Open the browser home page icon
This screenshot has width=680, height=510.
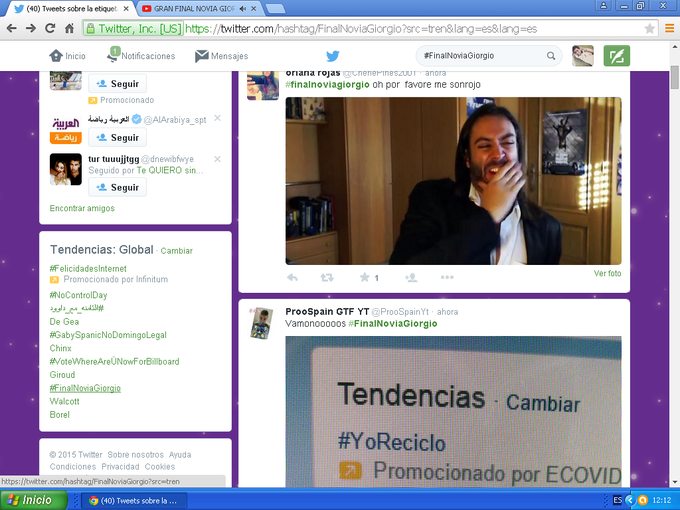point(69,29)
